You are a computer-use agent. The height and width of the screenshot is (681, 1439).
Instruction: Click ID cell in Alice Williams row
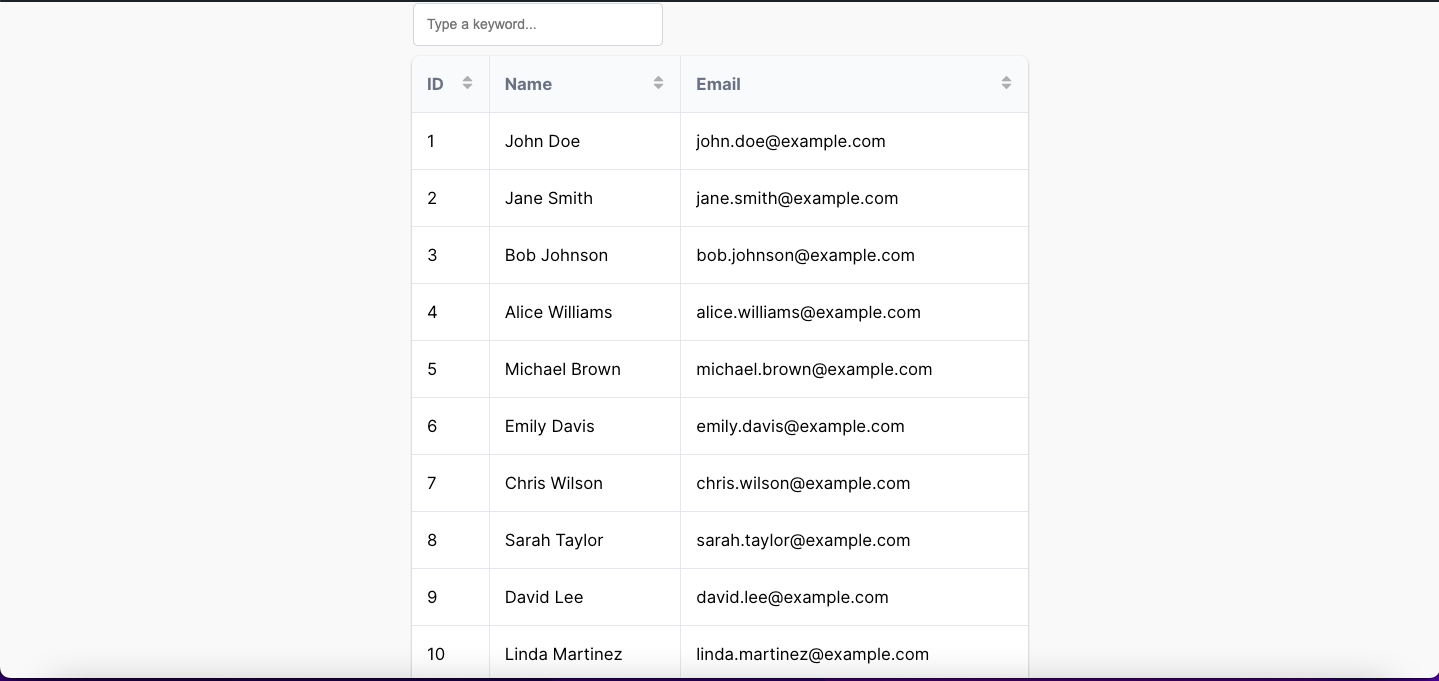point(451,312)
